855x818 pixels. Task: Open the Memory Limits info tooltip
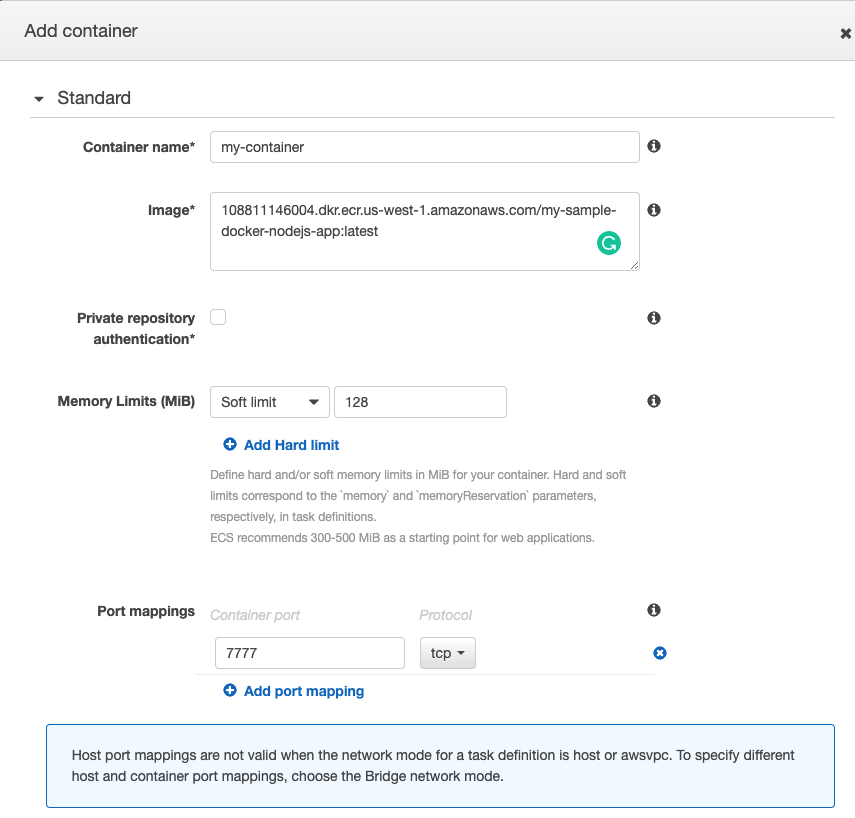click(653, 400)
